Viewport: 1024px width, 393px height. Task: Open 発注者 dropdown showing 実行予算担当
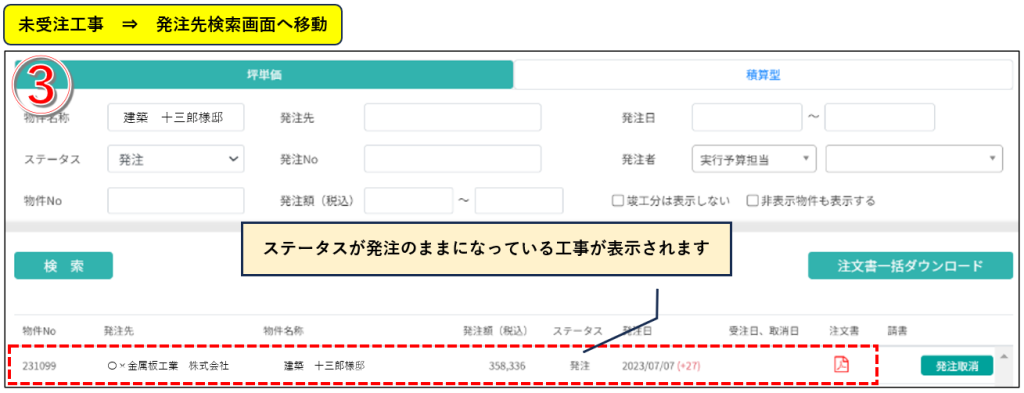tap(754, 159)
